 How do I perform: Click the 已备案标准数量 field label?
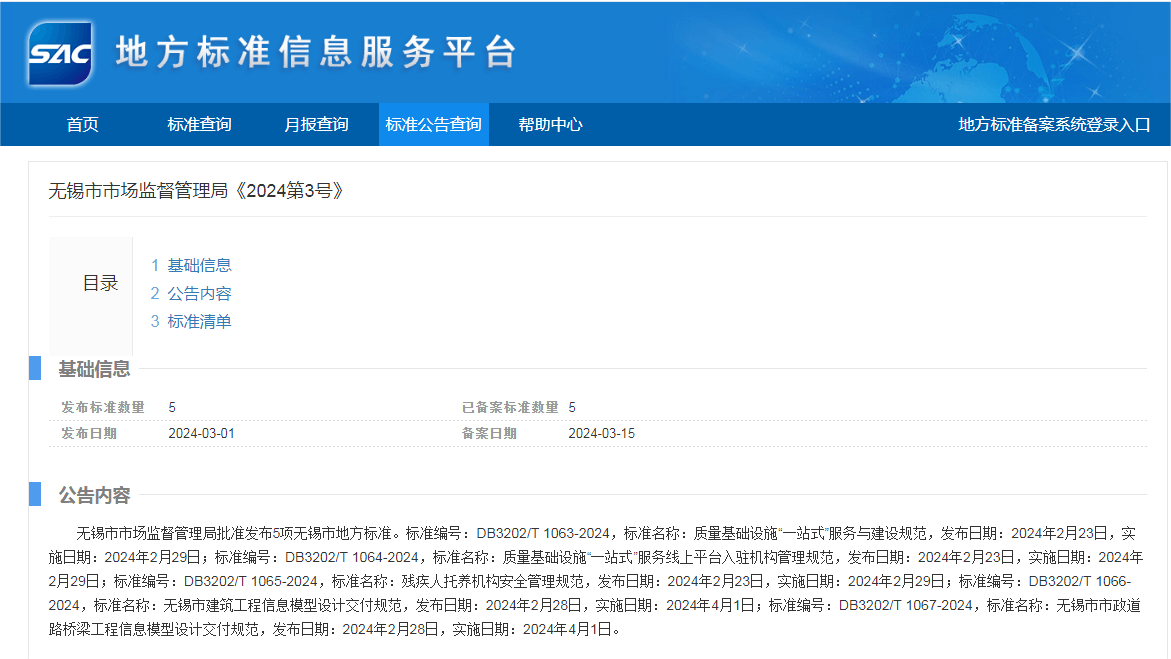pyautogui.click(x=510, y=407)
